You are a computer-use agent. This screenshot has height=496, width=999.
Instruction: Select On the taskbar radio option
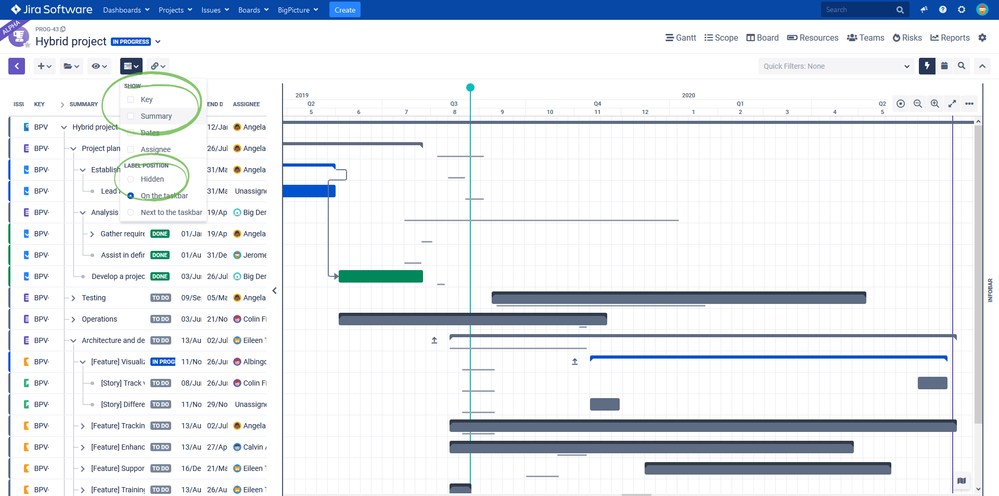coord(131,195)
